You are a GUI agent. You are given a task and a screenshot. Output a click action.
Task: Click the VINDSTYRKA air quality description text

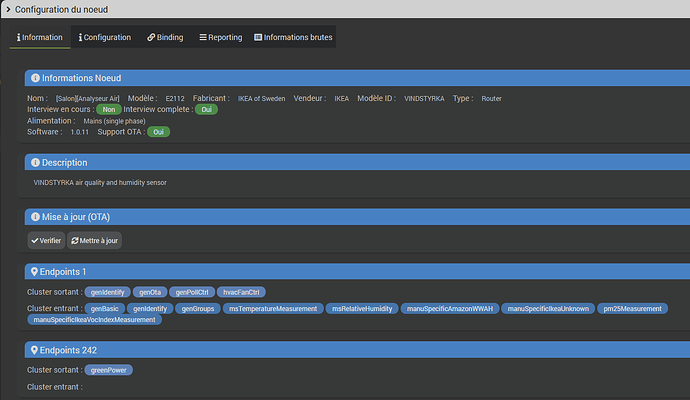[x=100, y=182]
